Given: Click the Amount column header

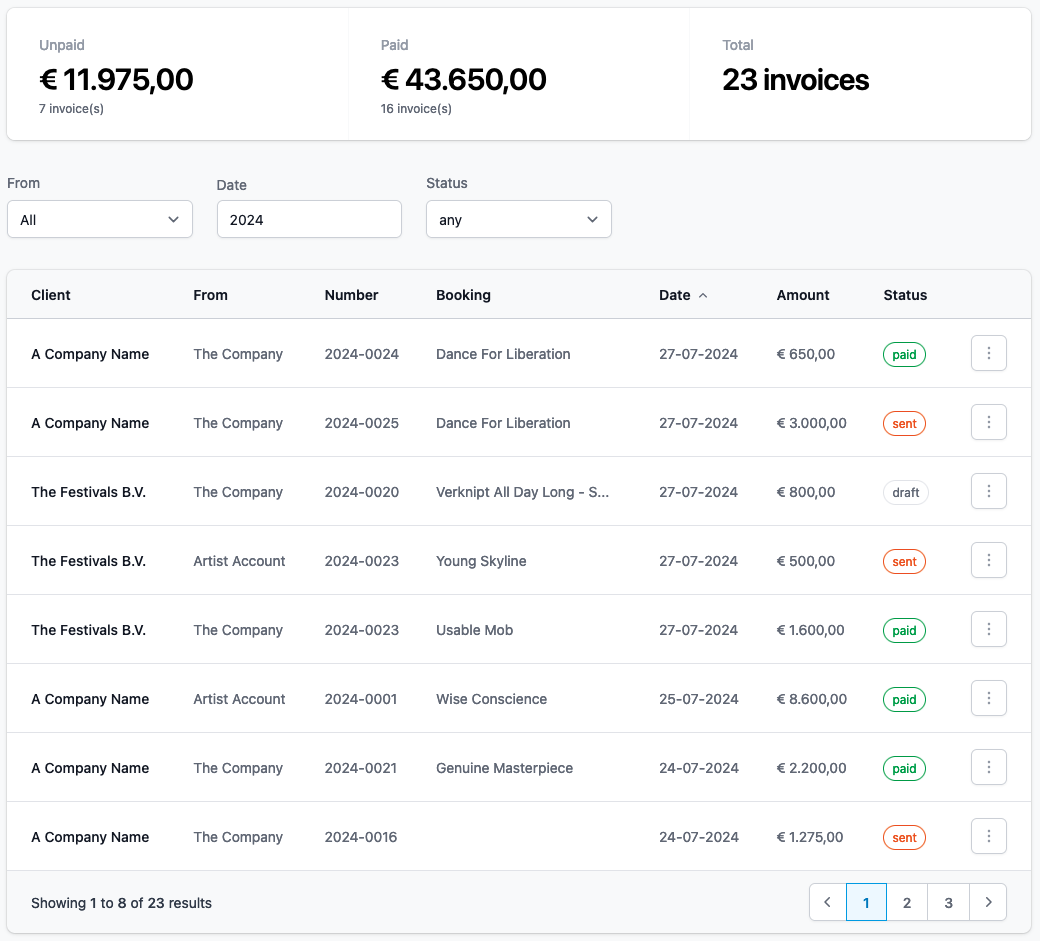Looking at the screenshot, I should click(x=802, y=294).
